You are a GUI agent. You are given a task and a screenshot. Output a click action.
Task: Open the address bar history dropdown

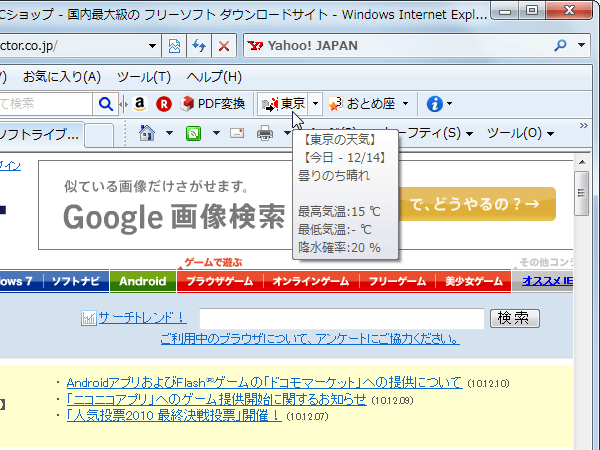pos(152,46)
